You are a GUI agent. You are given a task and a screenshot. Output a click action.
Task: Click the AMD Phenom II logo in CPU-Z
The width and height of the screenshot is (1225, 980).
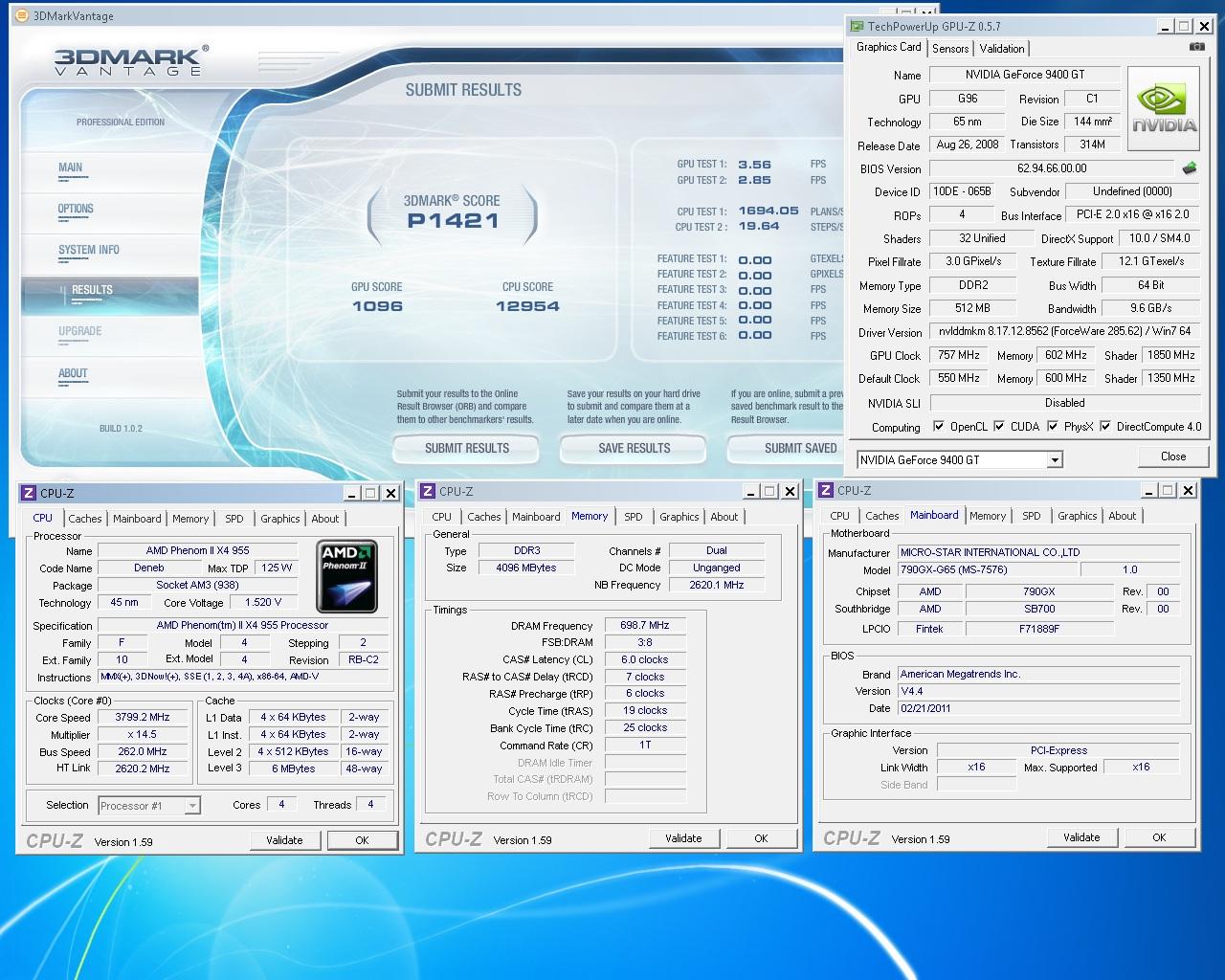pos(346,576)
